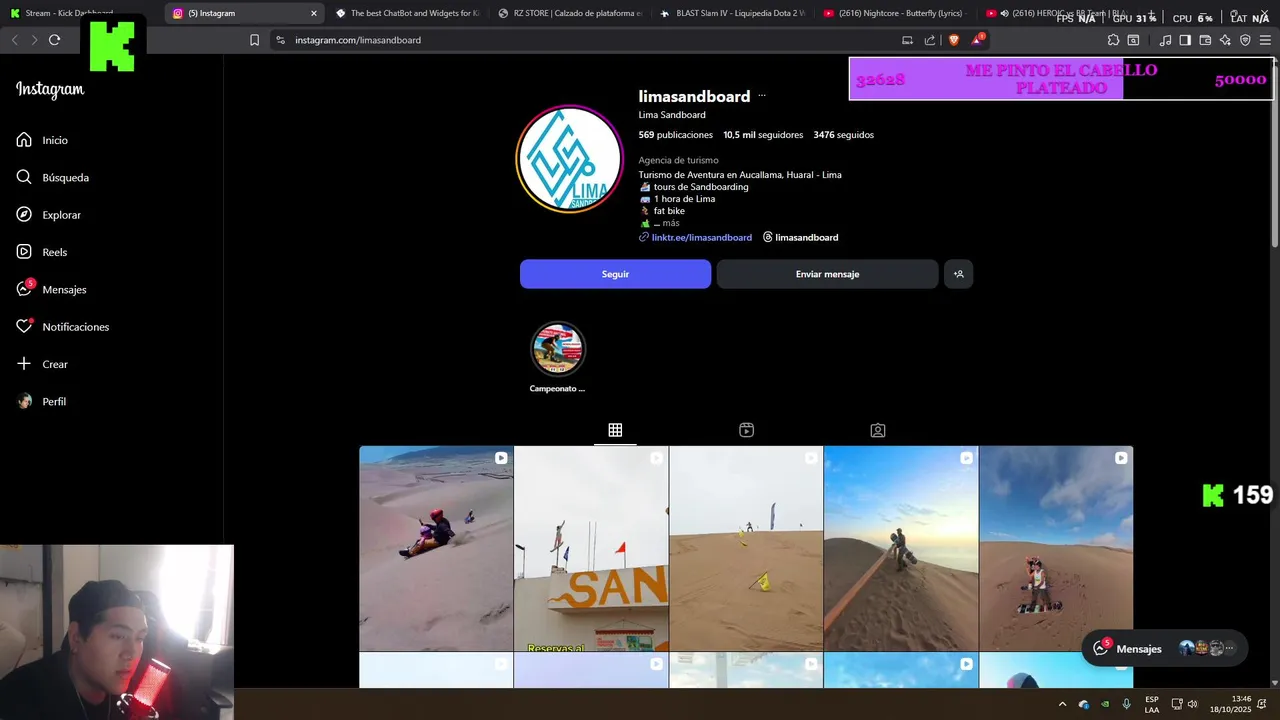Switch to ChatBot and Widgets tab
This screenshot has height=720, width=1280.
point(408,13)
